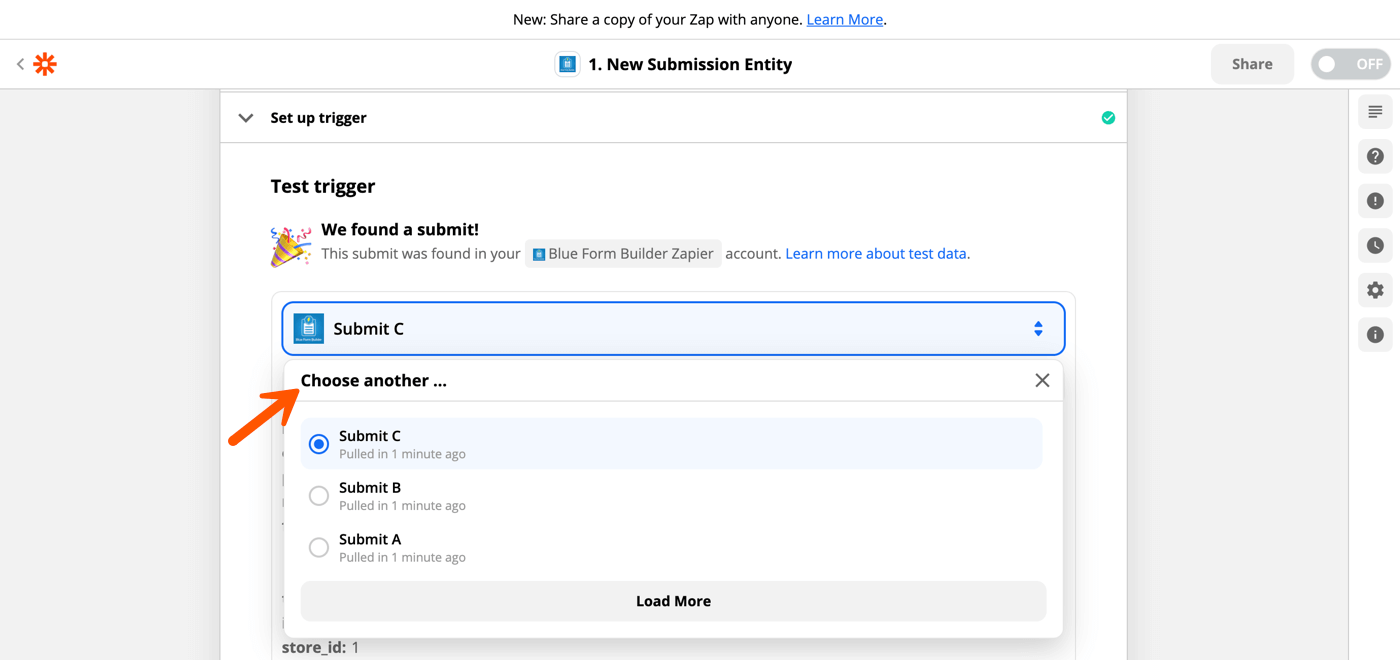Click the info icon in the right sidebar
1400x660 pixels.
[x=1374, y=334]
